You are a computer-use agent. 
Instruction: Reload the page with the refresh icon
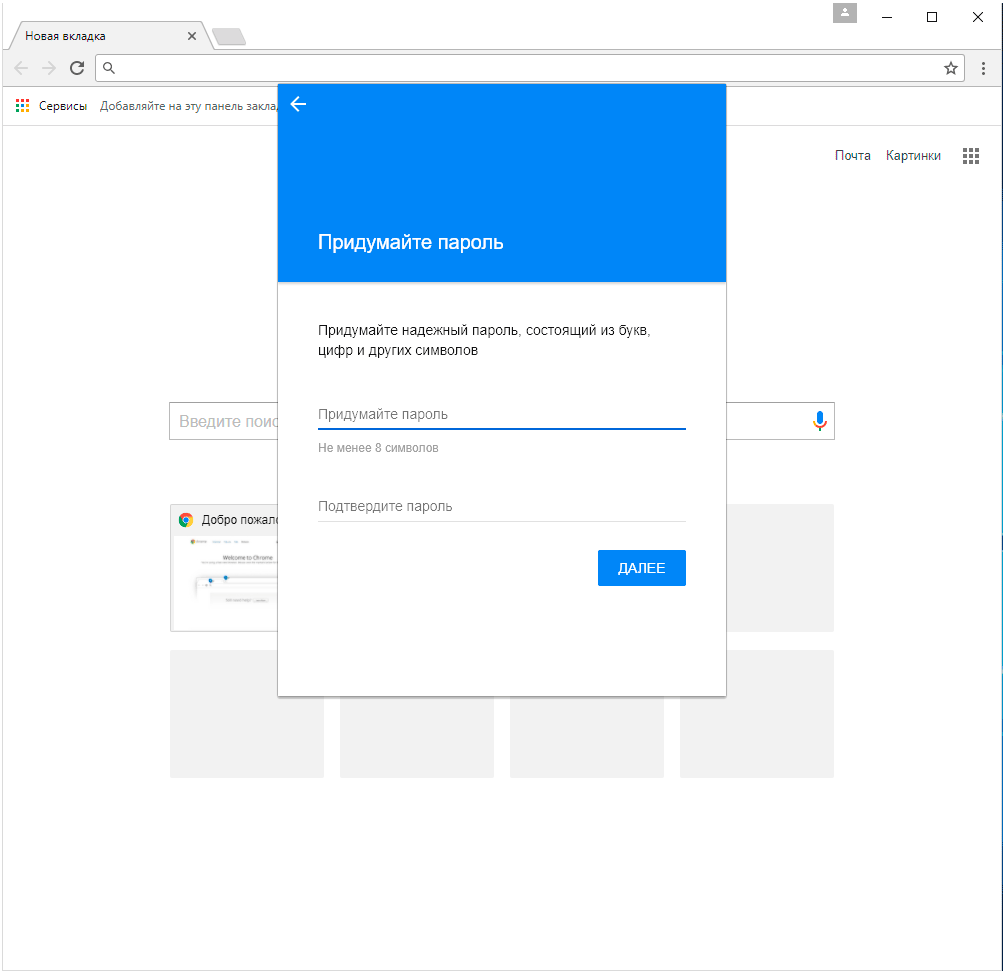point(77,68)
